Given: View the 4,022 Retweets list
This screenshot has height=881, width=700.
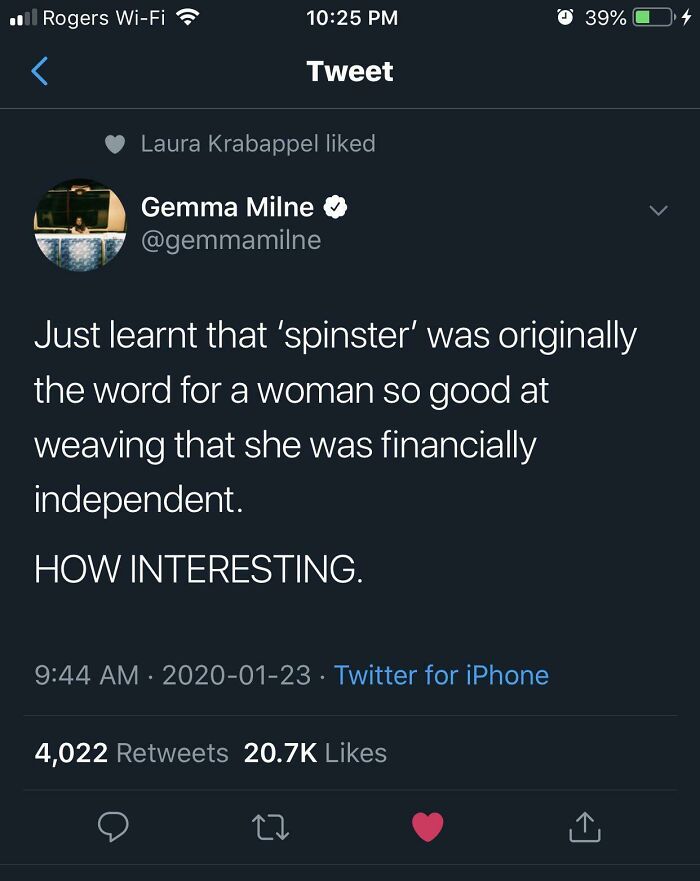Looking at the screenshot, I should 132,753.
